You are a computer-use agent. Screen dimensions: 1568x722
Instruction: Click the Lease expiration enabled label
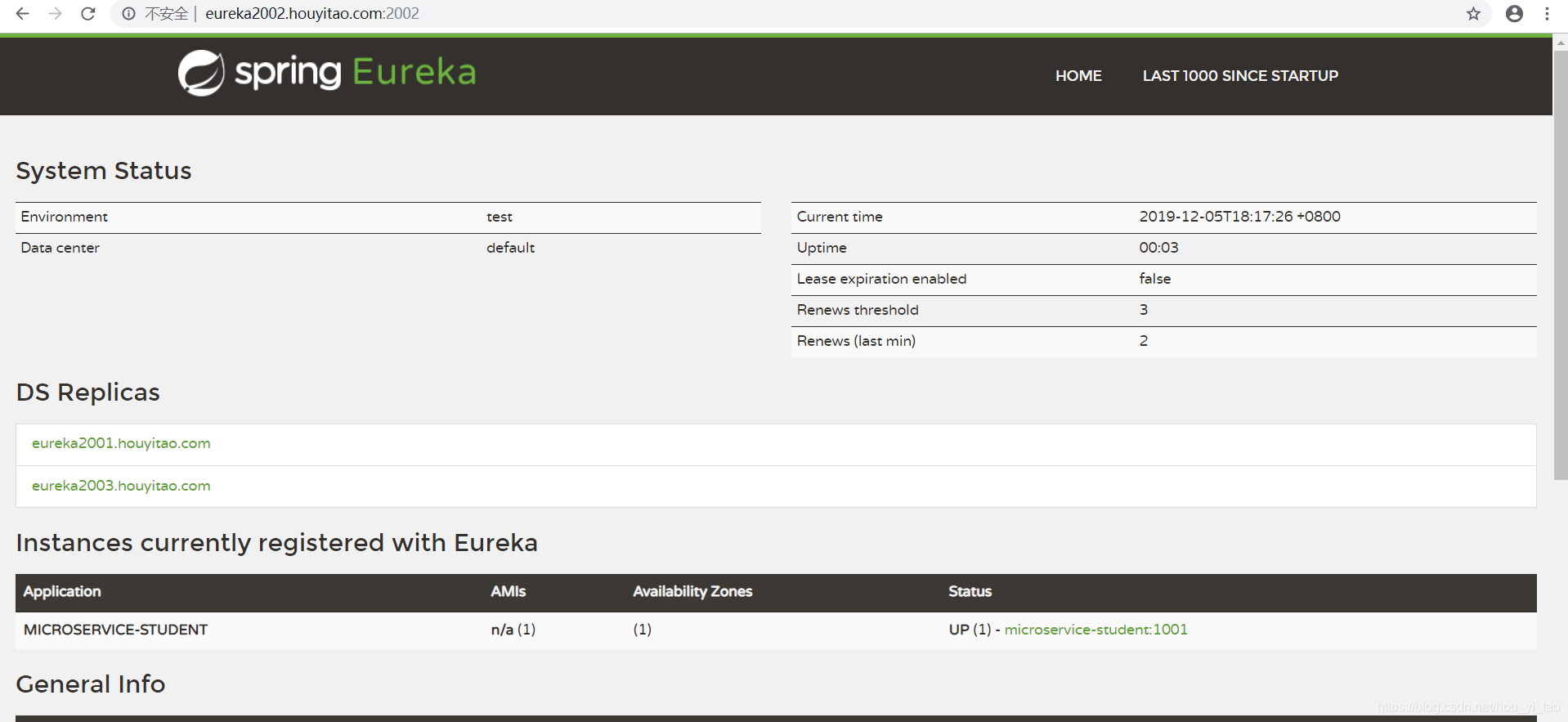(881, 279)
